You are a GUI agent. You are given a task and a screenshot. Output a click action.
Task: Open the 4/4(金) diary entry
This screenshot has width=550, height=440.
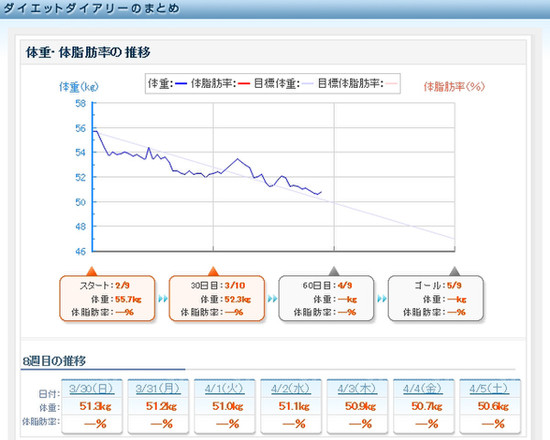(423, 388)
